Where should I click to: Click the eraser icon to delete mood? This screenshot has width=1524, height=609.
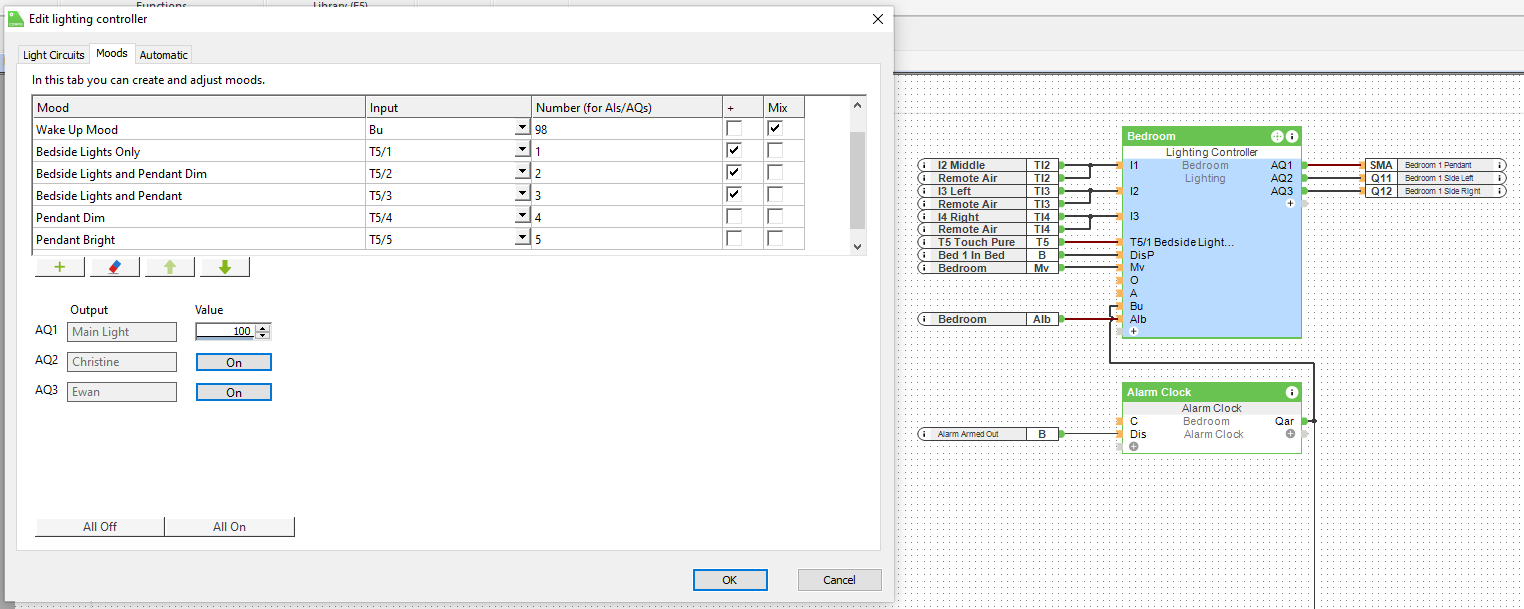click(x=115, y=267)
